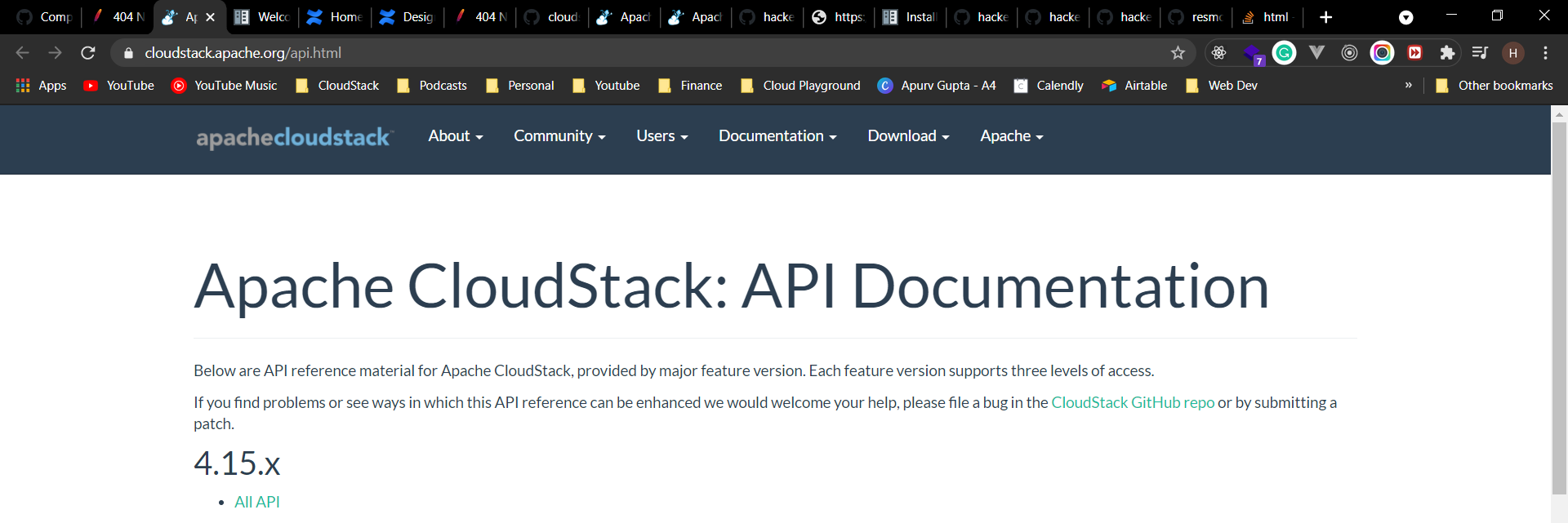Expand the Download navigation menu

pos(908,136)
